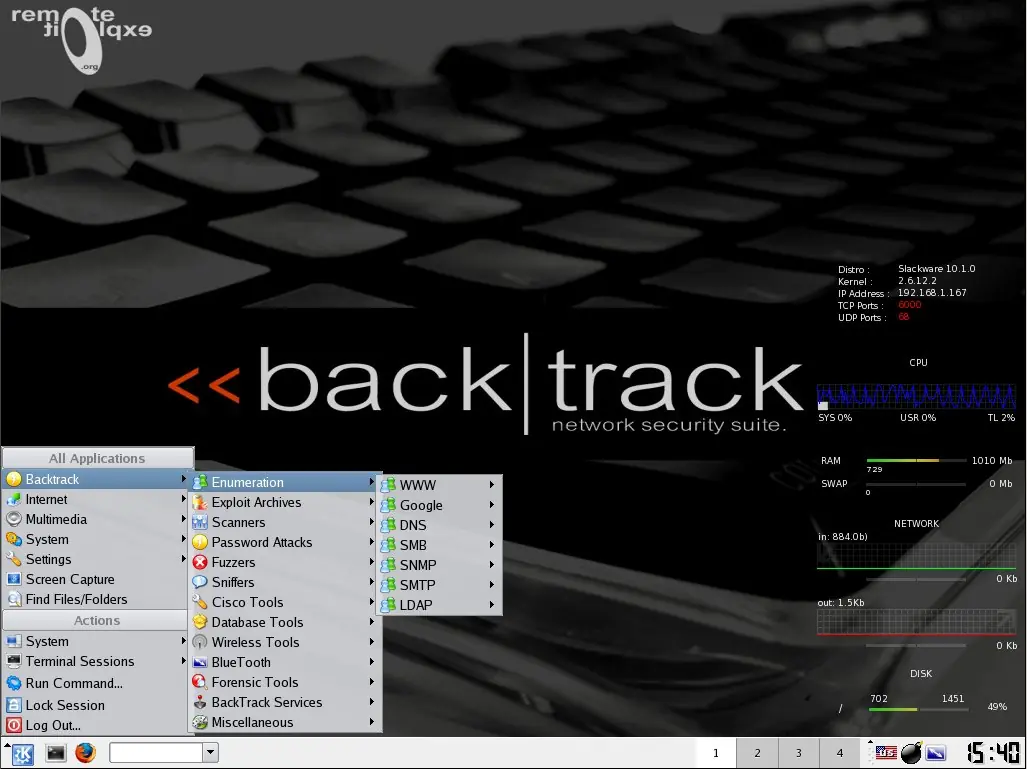Click the red TCP port 6000 value
Viewport: 1027px width, 769px height.
click(x=909, y=305)
